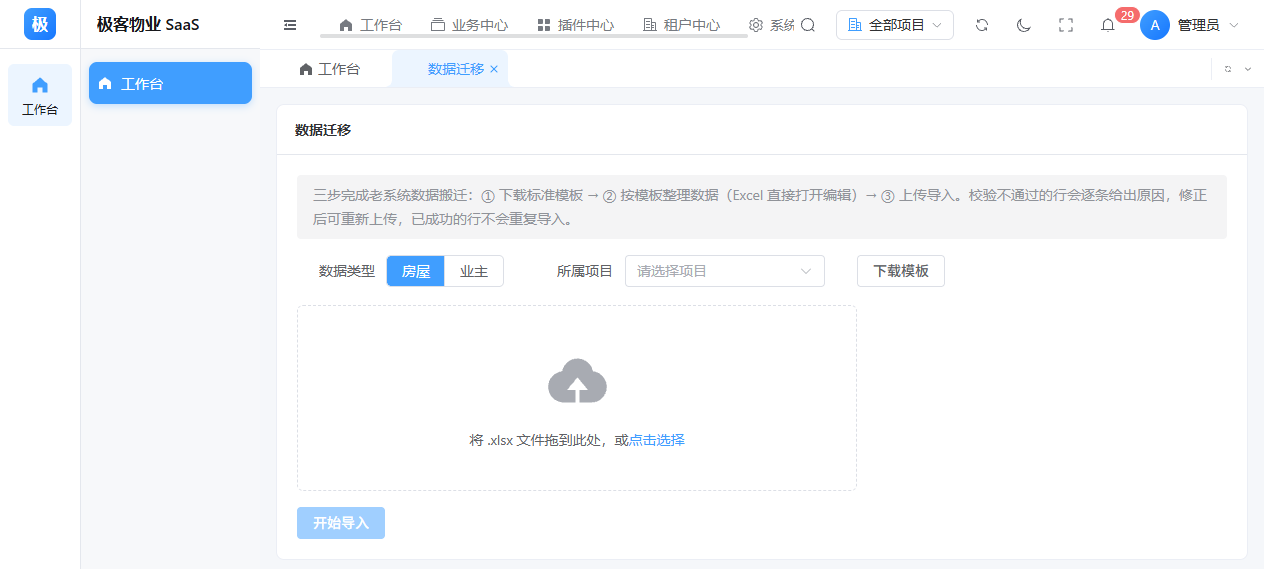Click the cloud upload icon
Screen dimensions: 1264x569
coord(577,381)
